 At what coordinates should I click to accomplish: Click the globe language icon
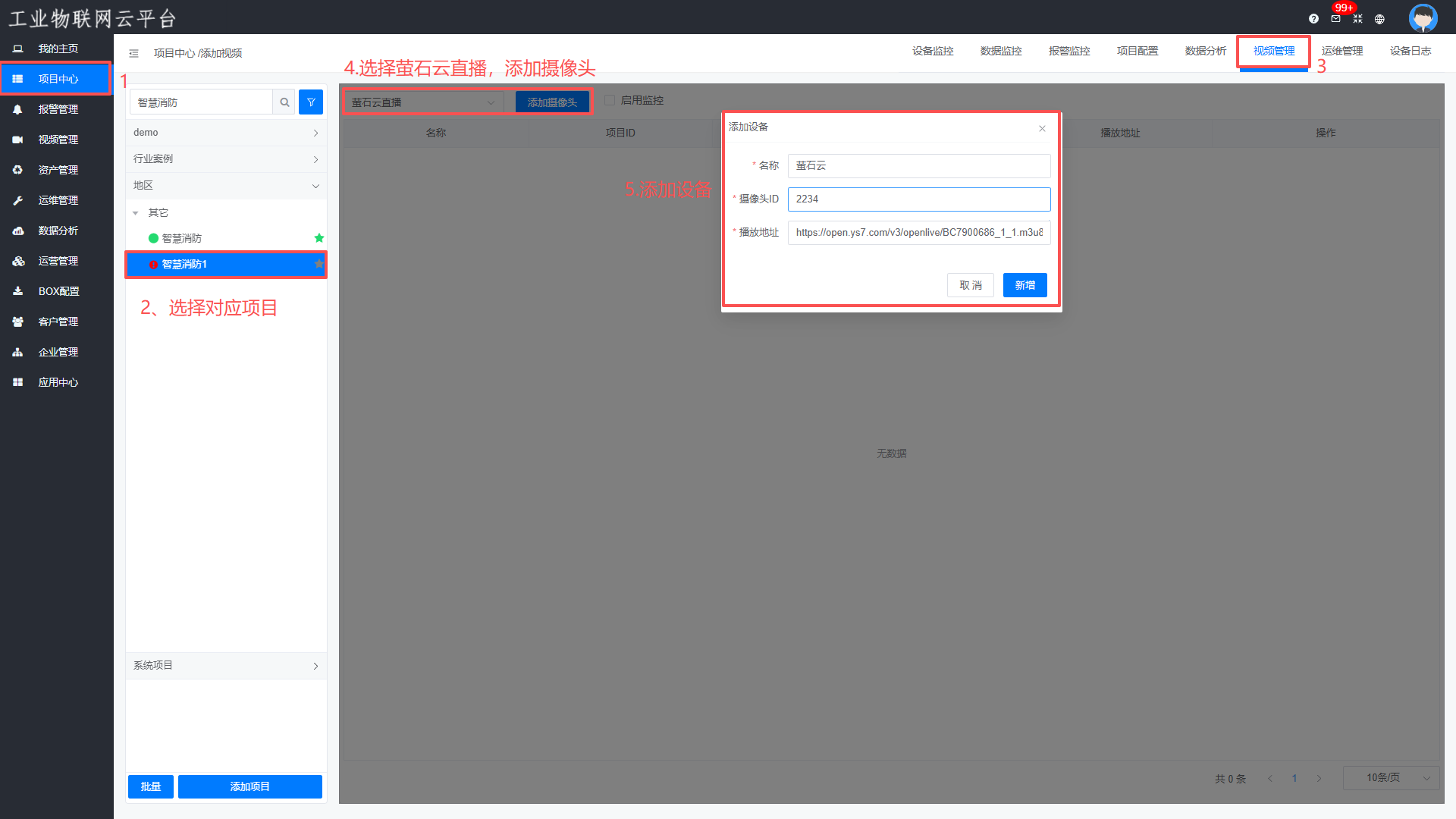pyautogui.click(x=1379, y=19)
